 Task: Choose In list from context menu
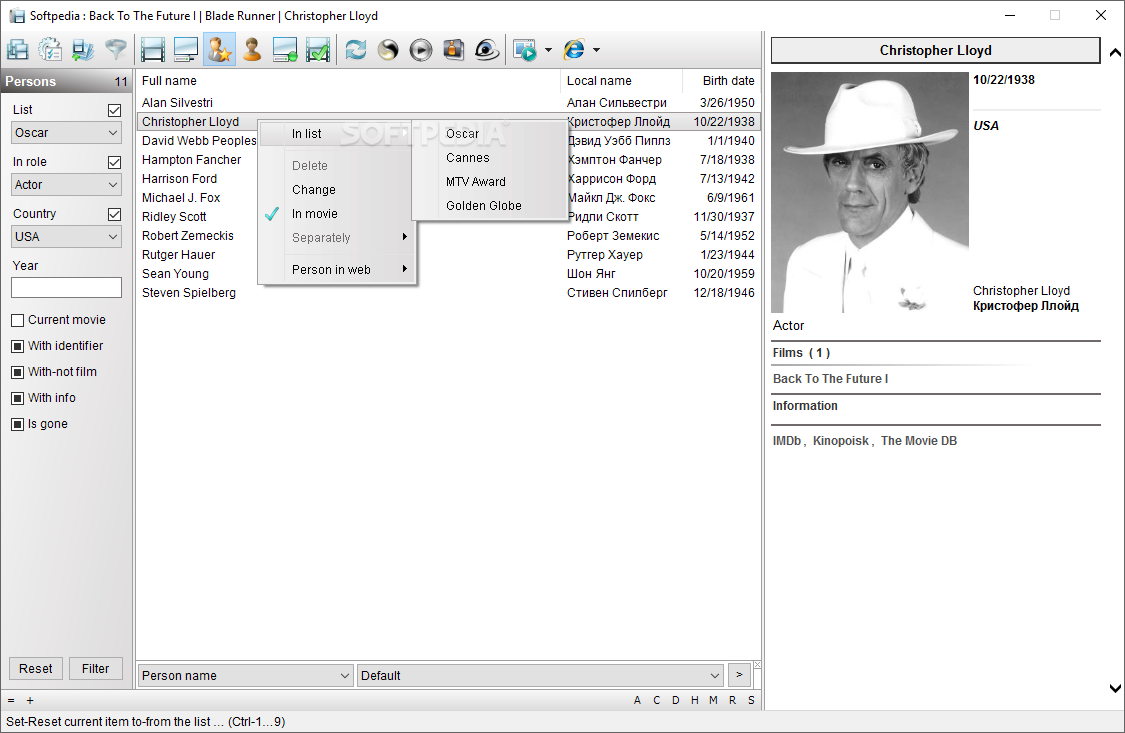pyautogui.click(x=337, y=133)
